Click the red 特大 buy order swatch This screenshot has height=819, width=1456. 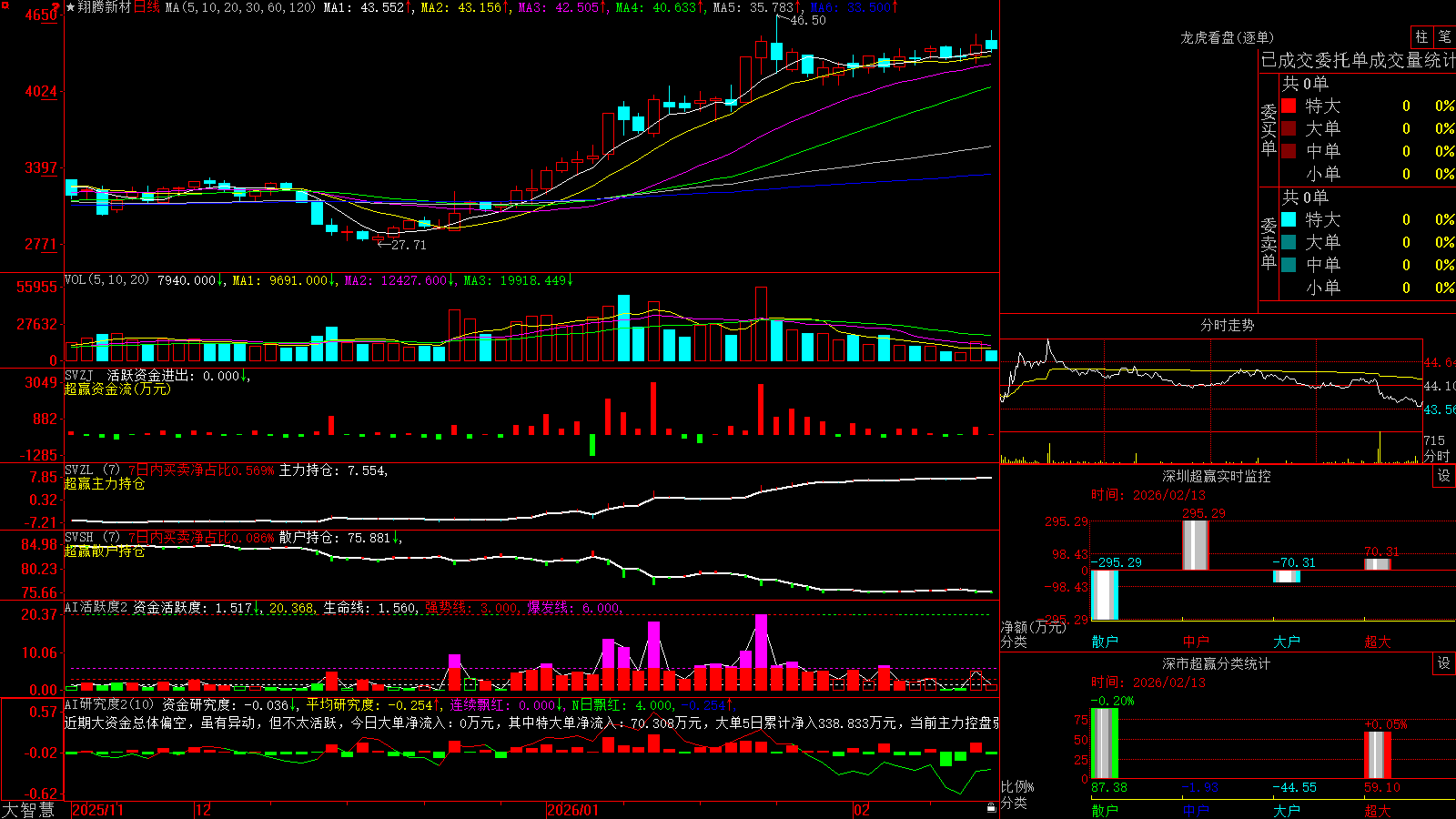[x=1289, y=106]
